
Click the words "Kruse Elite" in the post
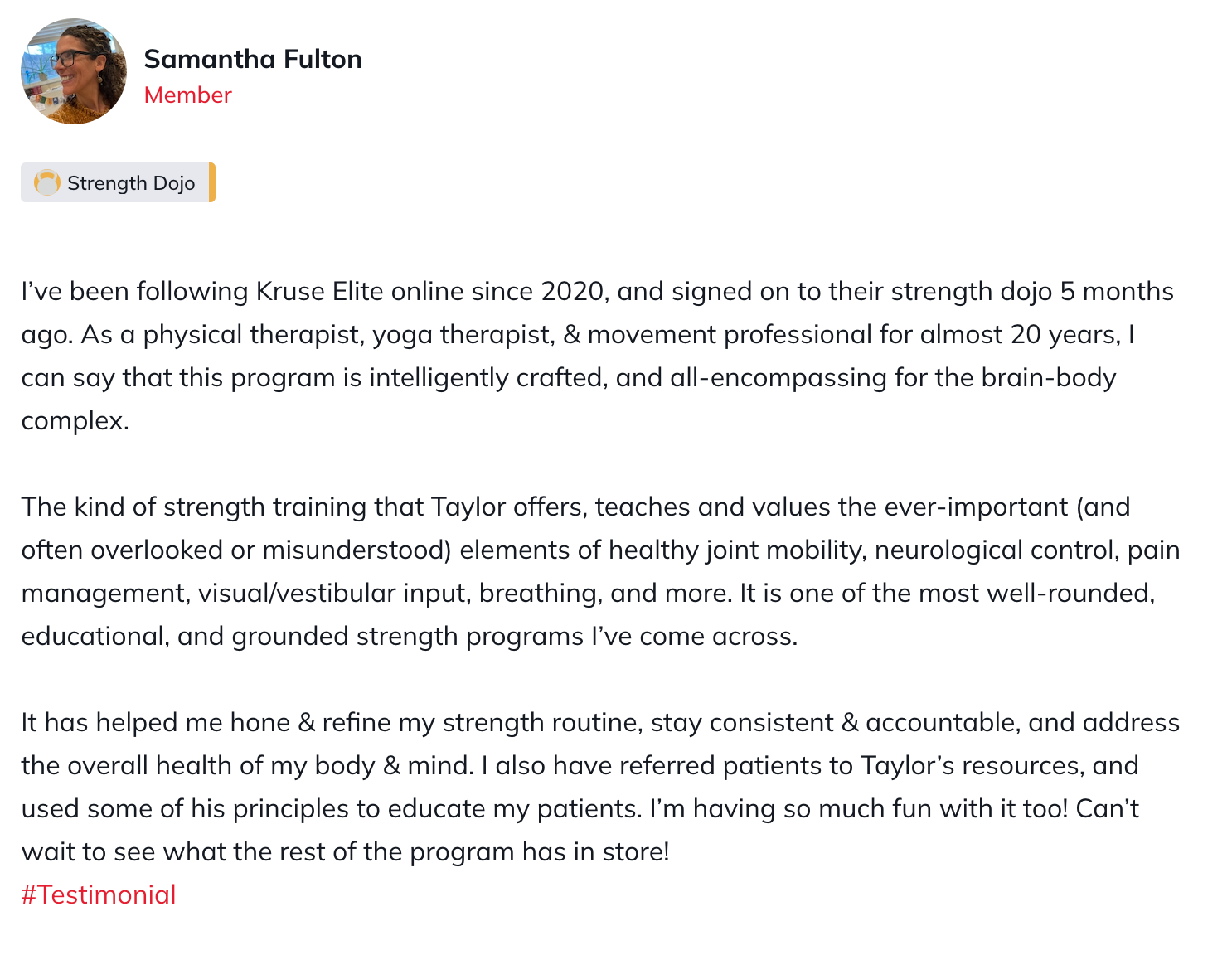[x=319, y=292]
